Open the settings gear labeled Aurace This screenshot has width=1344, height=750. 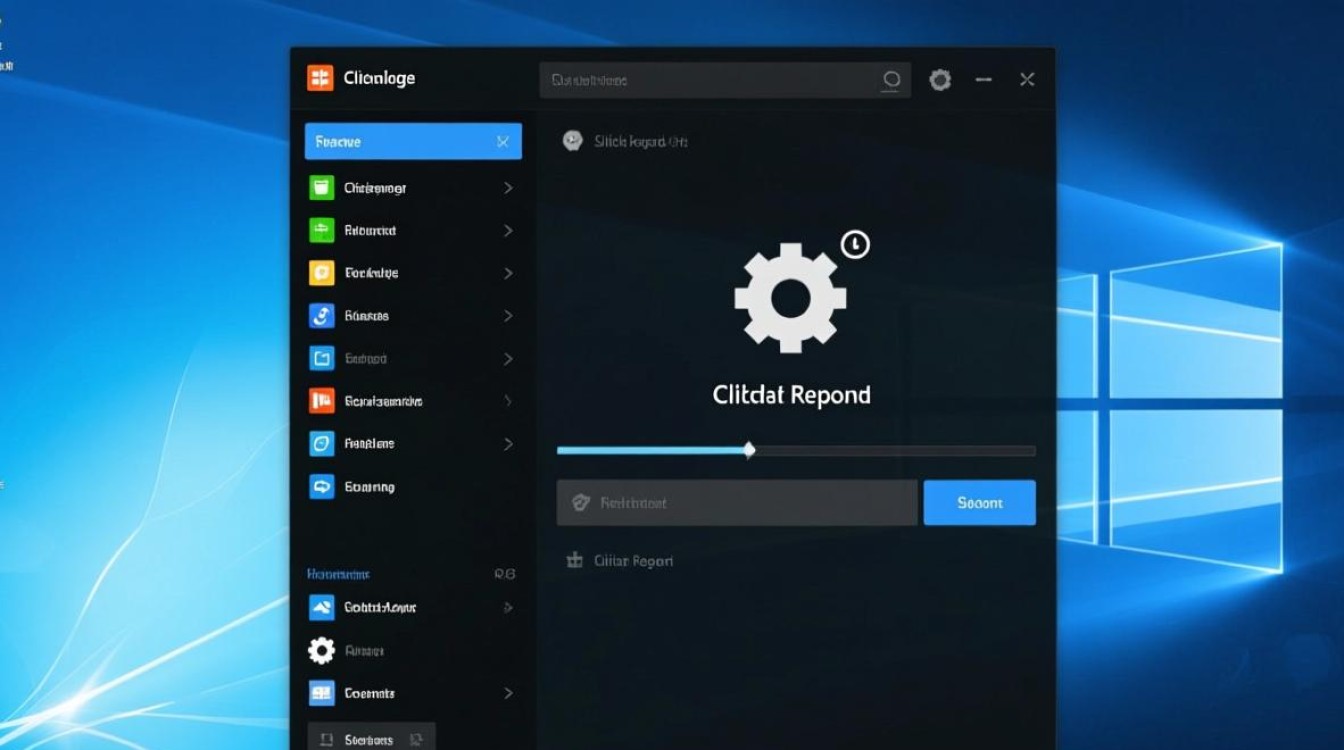click(x=322, y=650)
